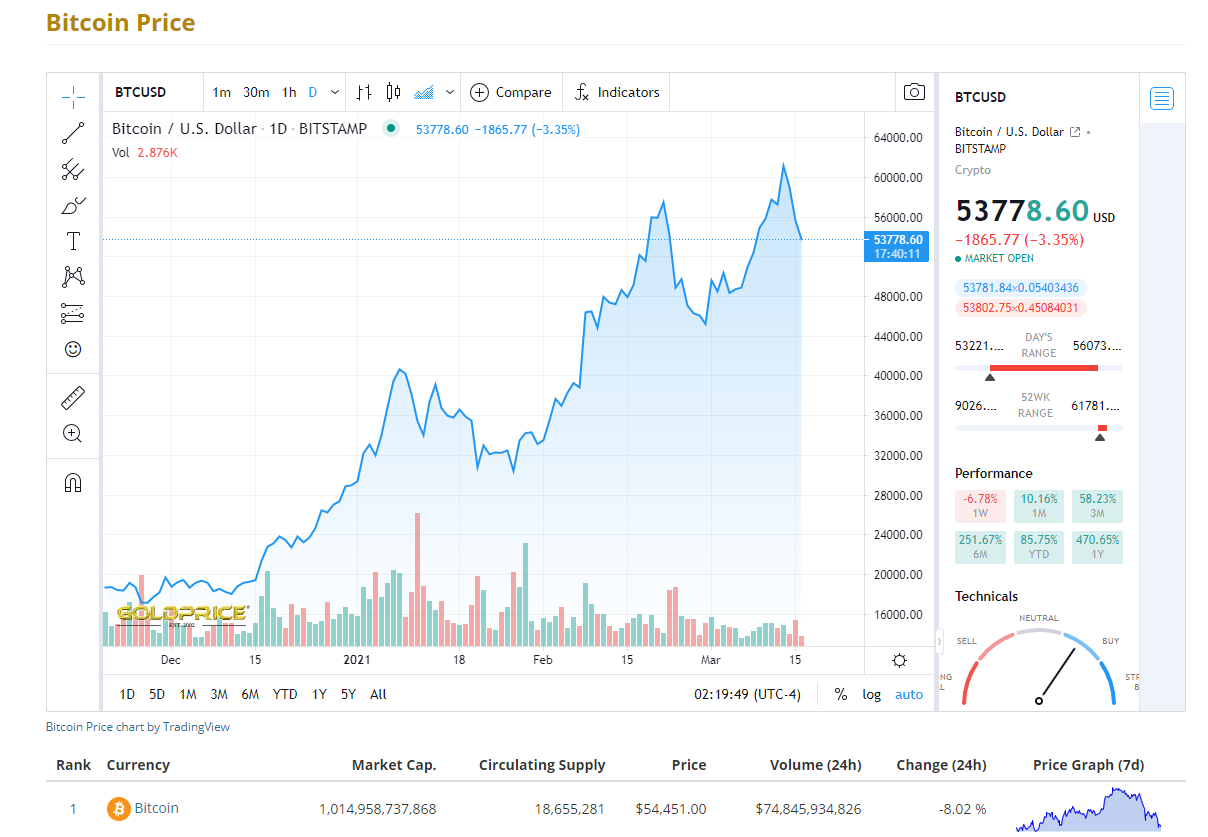The height and width of the screenshot is (837, 1208).
Task: Collapse the right side panel arrow
Action: point(939,640)
